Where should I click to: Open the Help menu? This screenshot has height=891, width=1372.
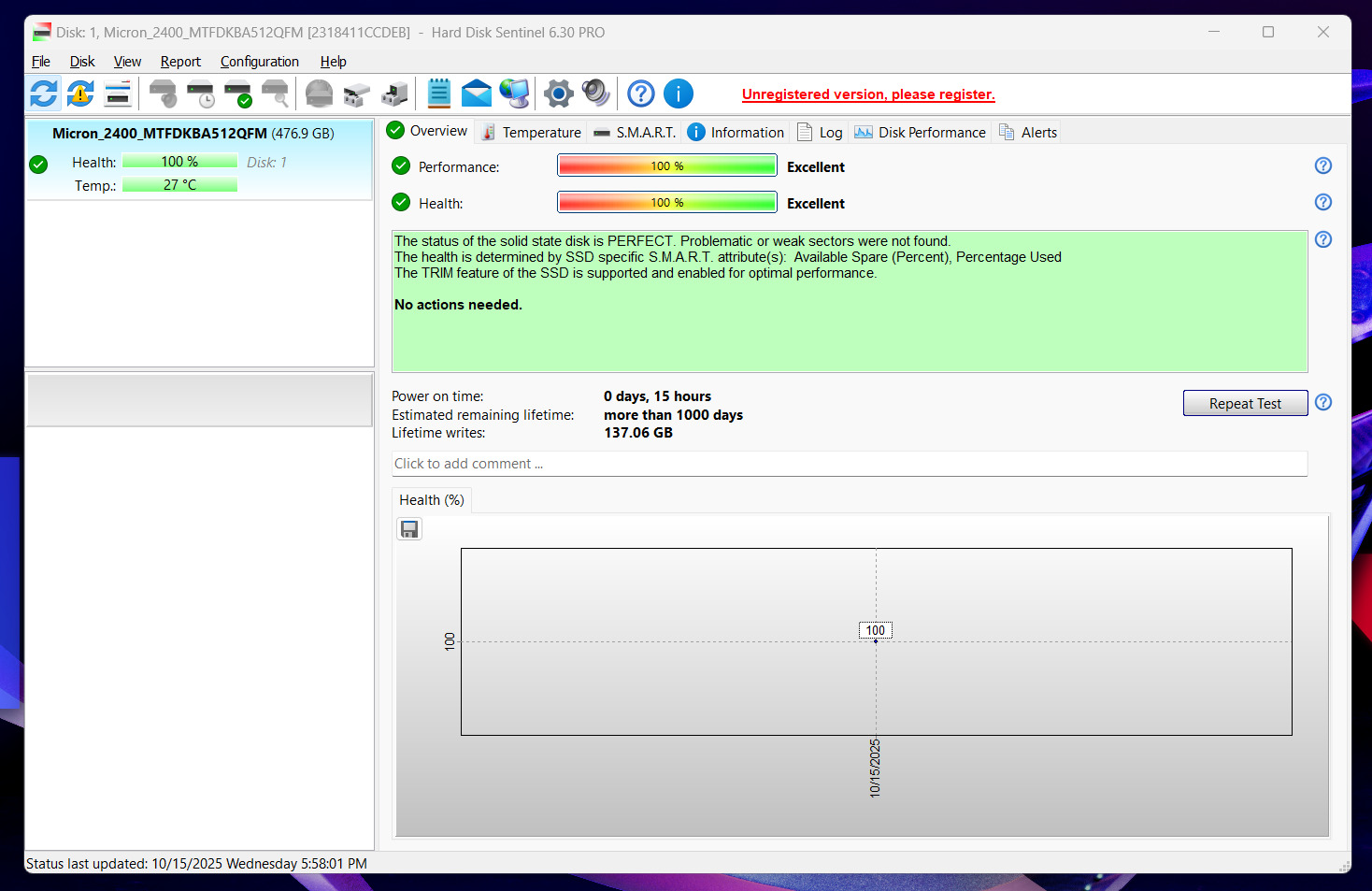(333, 62)
